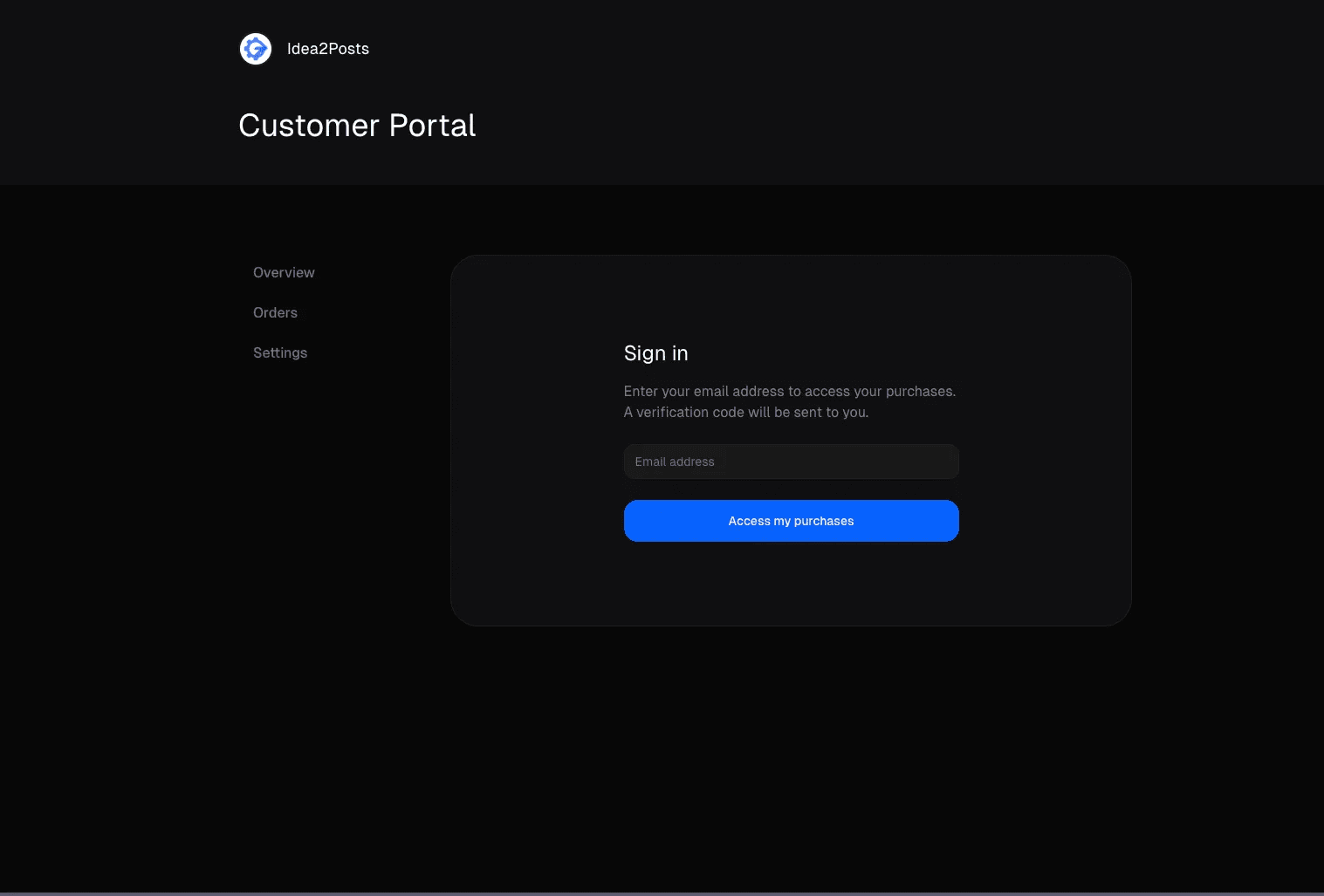Click the right edge of the blue submit button
The image size is (1324, 896).
click(946, 521)
